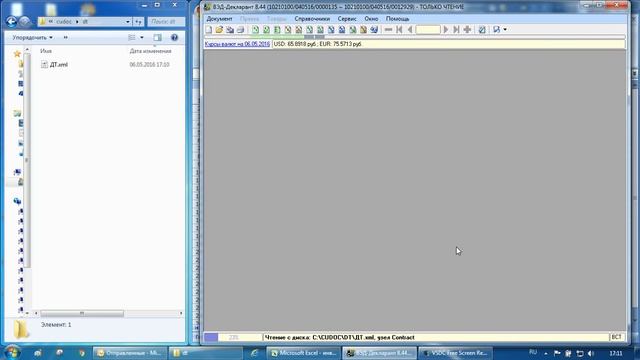Click the Explorer search box
Image resolution: width=640 pixels, height=360 pixels.
[x=166, y=22]
